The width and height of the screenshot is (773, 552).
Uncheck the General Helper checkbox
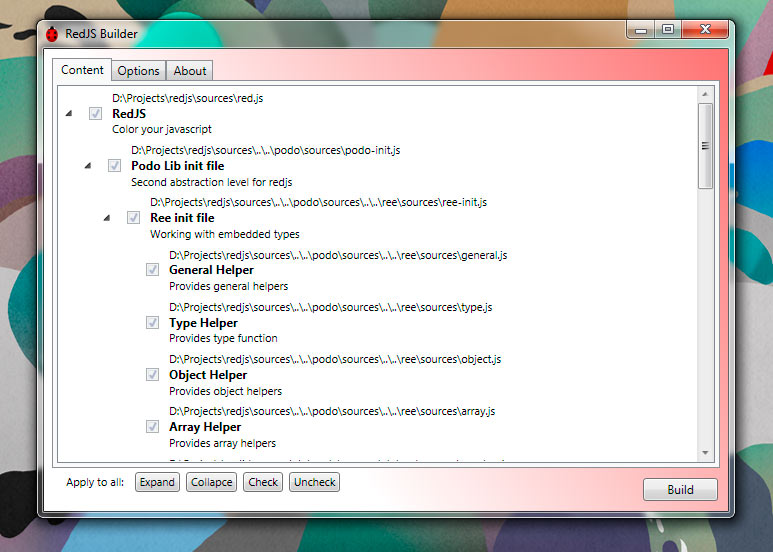(152, 270)
